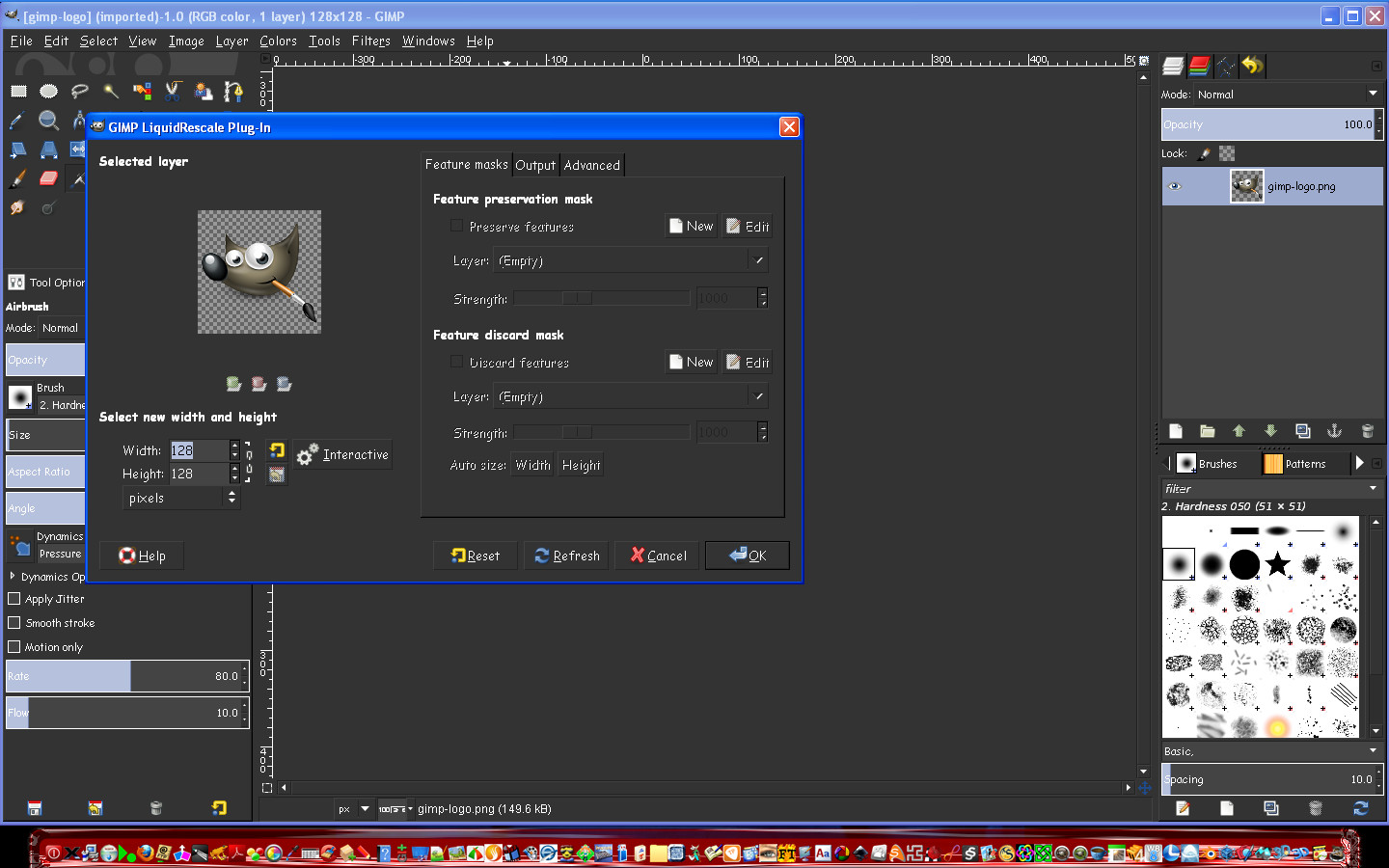1389x868 pixels.
Task: Open the brushes filter dropdown
Action: point(1373,489)
